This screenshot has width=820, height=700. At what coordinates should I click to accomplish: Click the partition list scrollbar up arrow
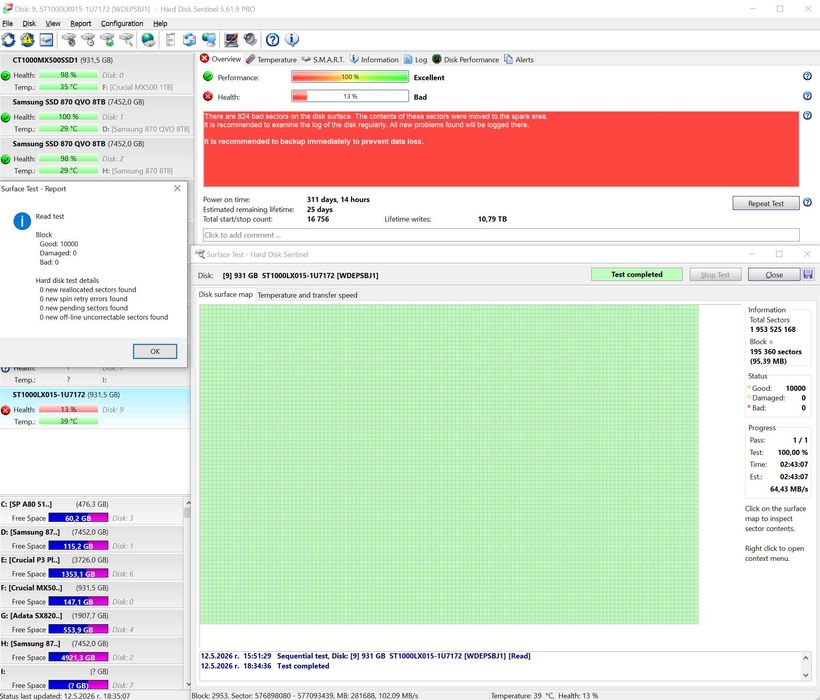coord(188,503)
